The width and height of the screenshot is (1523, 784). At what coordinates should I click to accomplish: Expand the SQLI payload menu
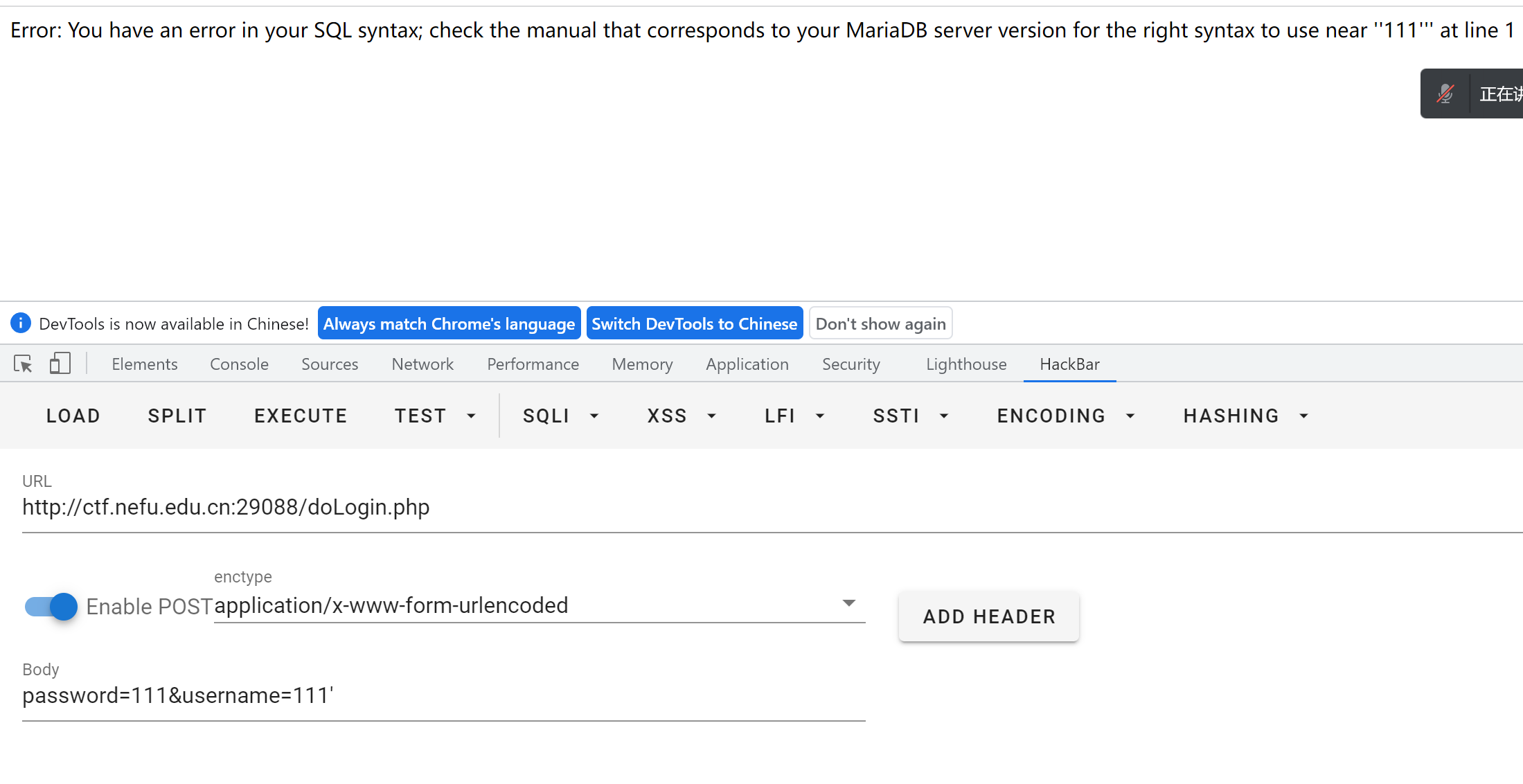click(x=560, y=416)
